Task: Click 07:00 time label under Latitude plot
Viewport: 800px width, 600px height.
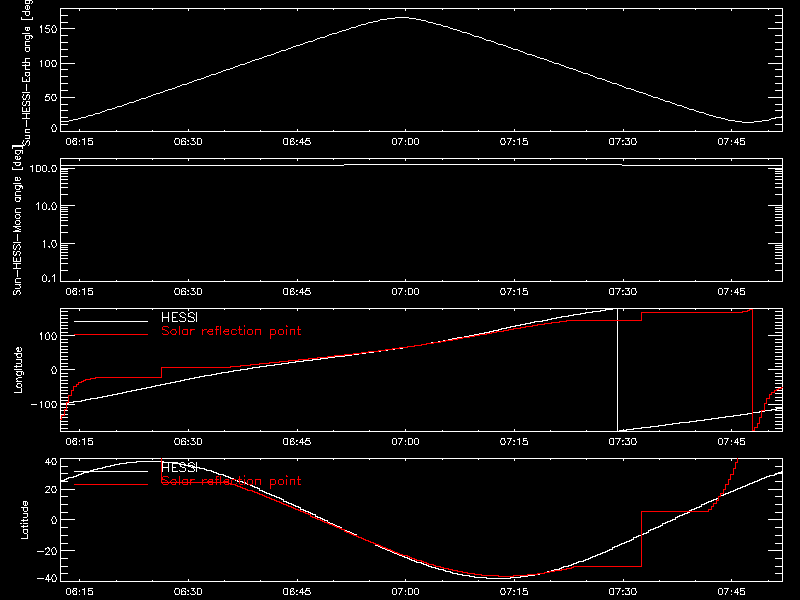Action: (x=406, y=592)
